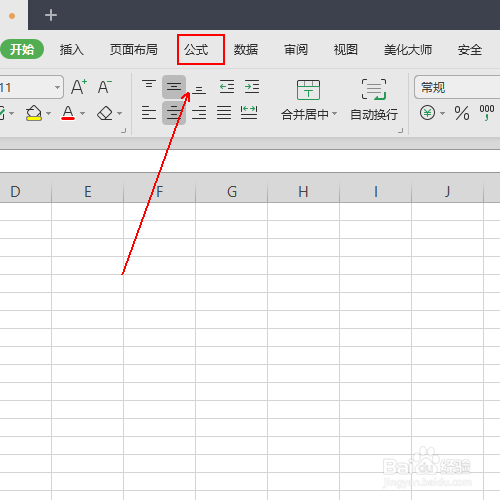The height and width of the screenshot is (500, 500).
Task: Open the 常规 number format dropdown
Action: pyautogui.click(x=457, y=87)
